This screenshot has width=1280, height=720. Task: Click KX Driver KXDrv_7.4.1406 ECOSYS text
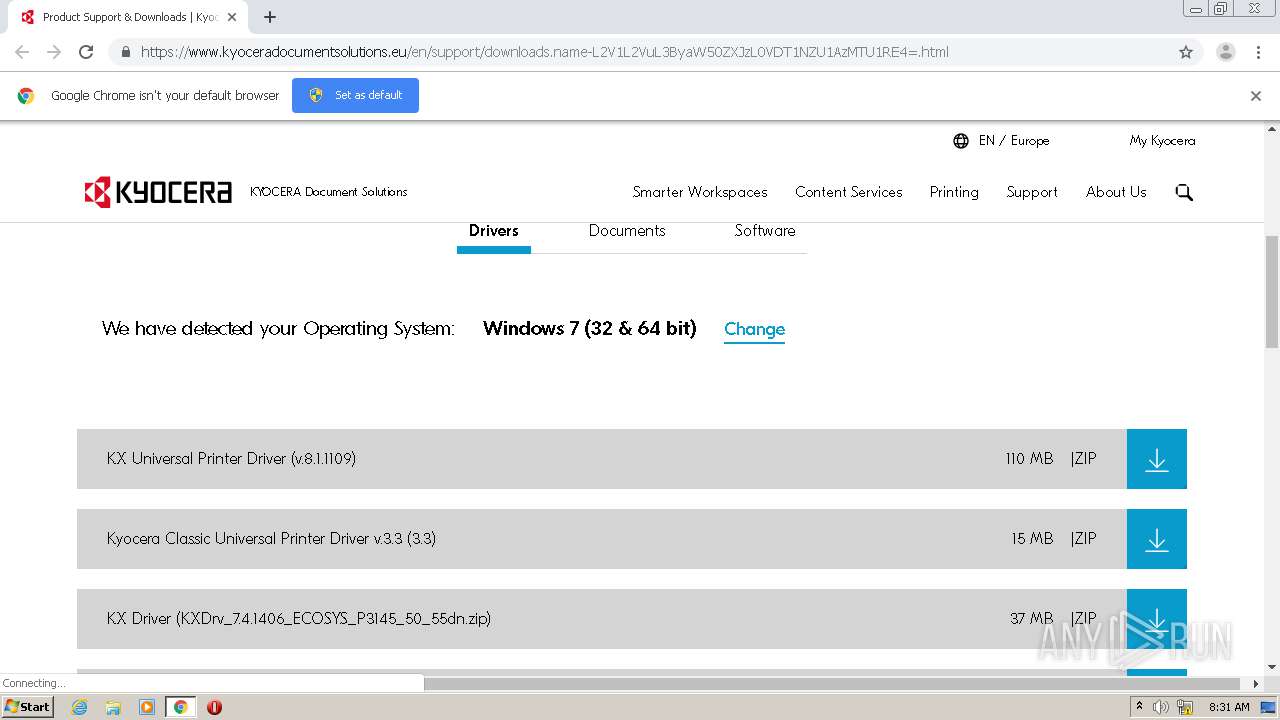299,619
